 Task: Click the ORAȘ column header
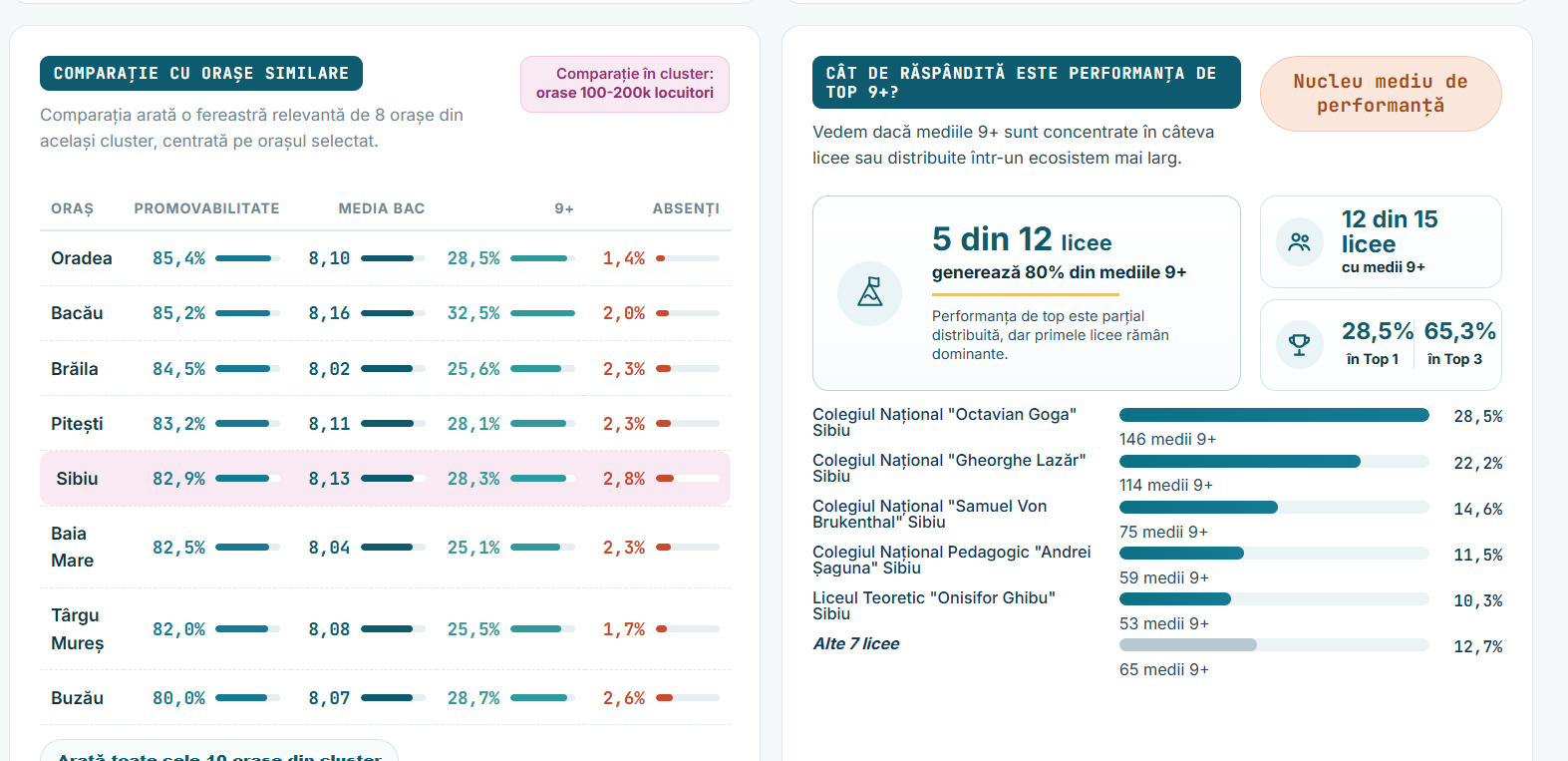click(72, 208)
